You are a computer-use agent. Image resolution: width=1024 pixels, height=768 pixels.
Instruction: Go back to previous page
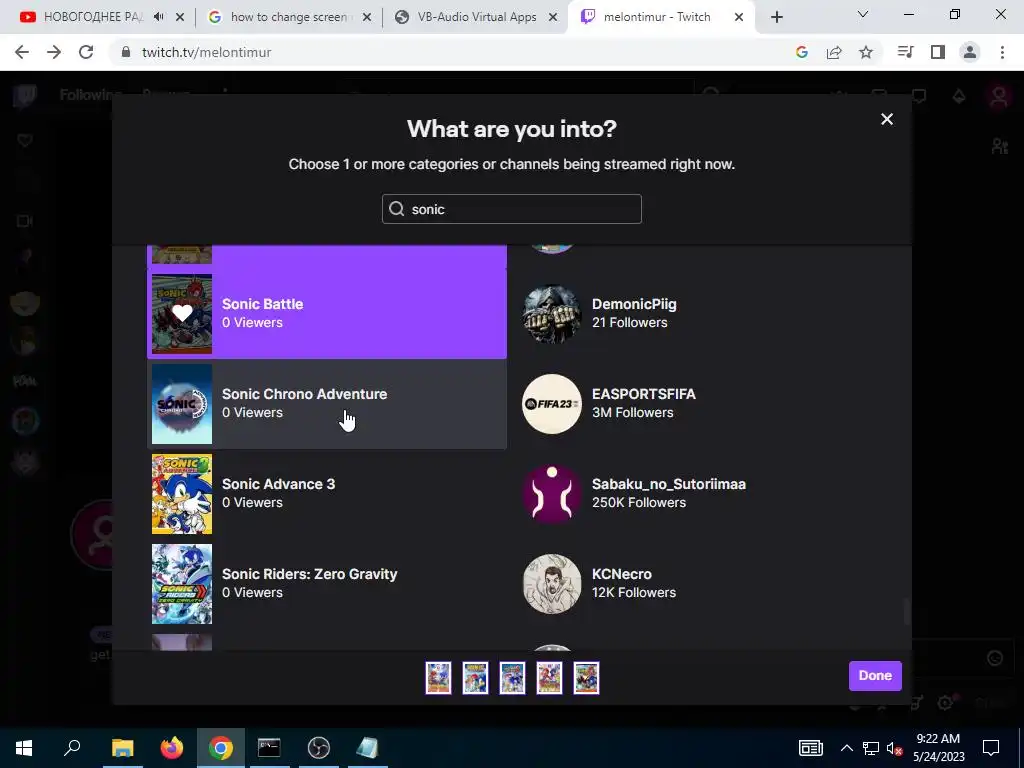(22, 52)
